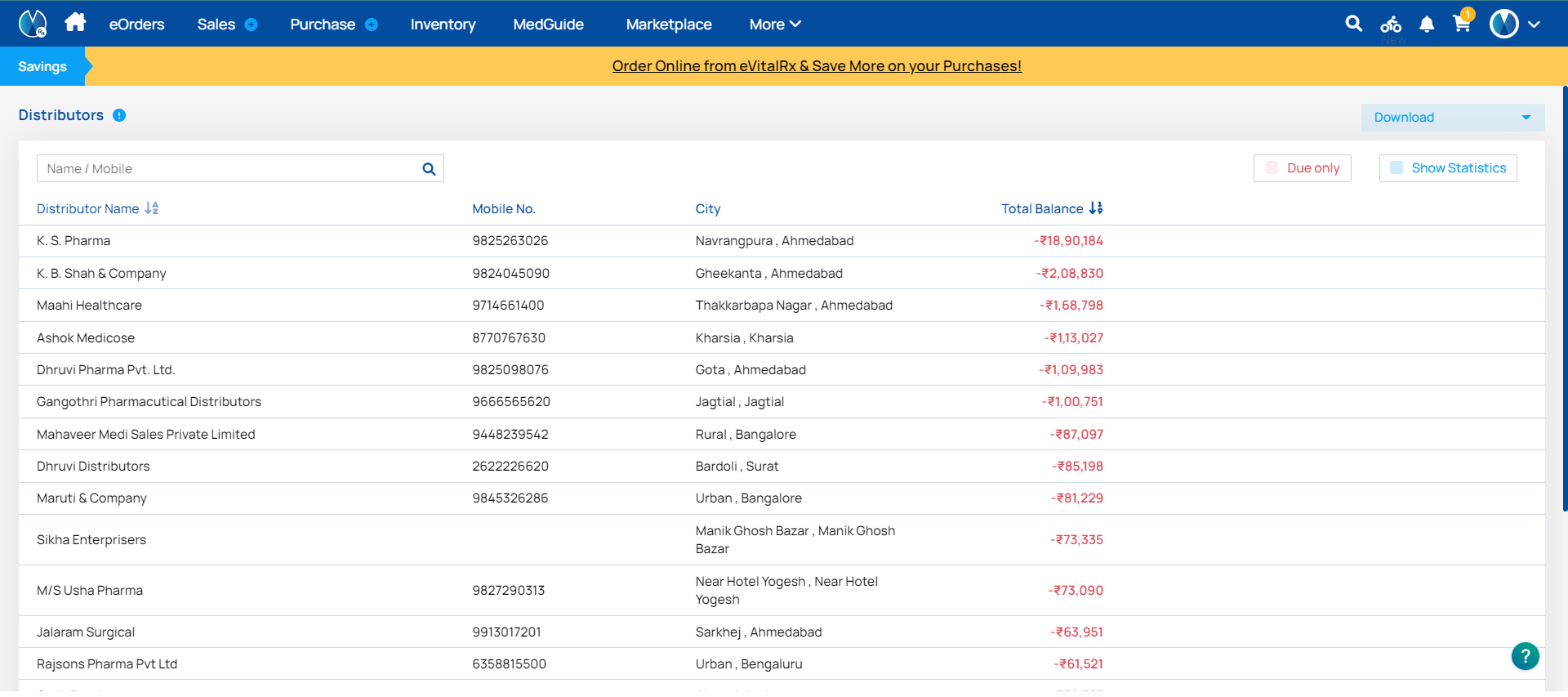
Task: Click the Order Online from eVitalRx banner link
Action: pos(817,66)
